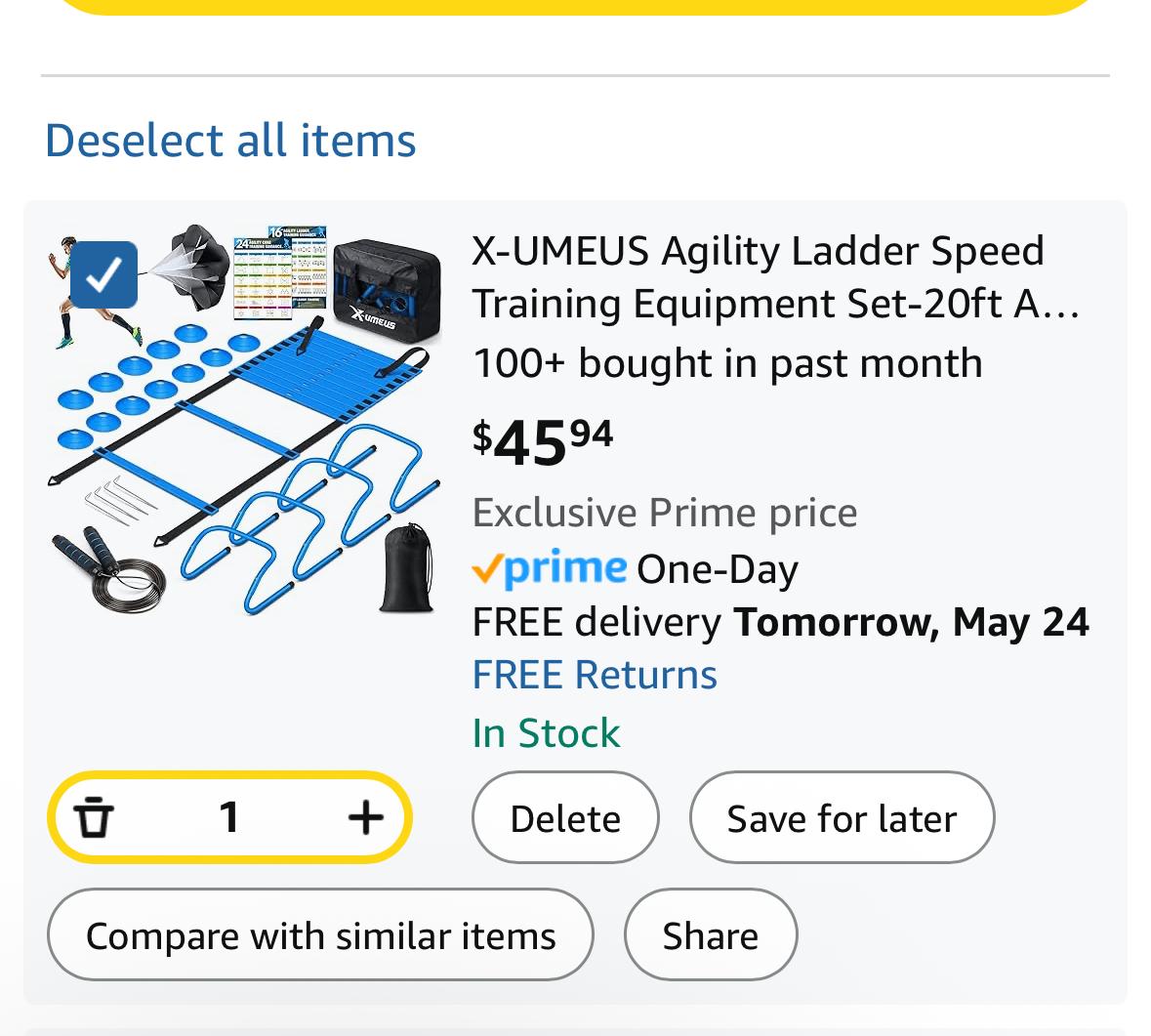Click the Exclusive Prime price label
This screenshot has height=1036, width=1151.
pyautogui.click(x=665, y=513)
